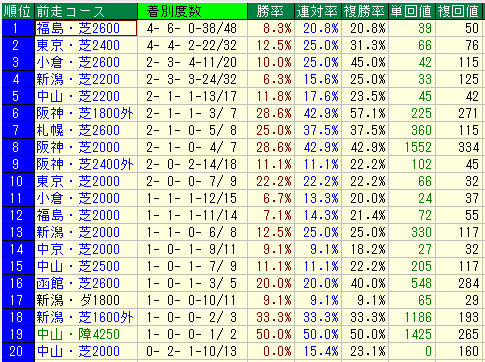Select rank 8 row number cell
Viewport: 485px width, 362px height.
18,147
